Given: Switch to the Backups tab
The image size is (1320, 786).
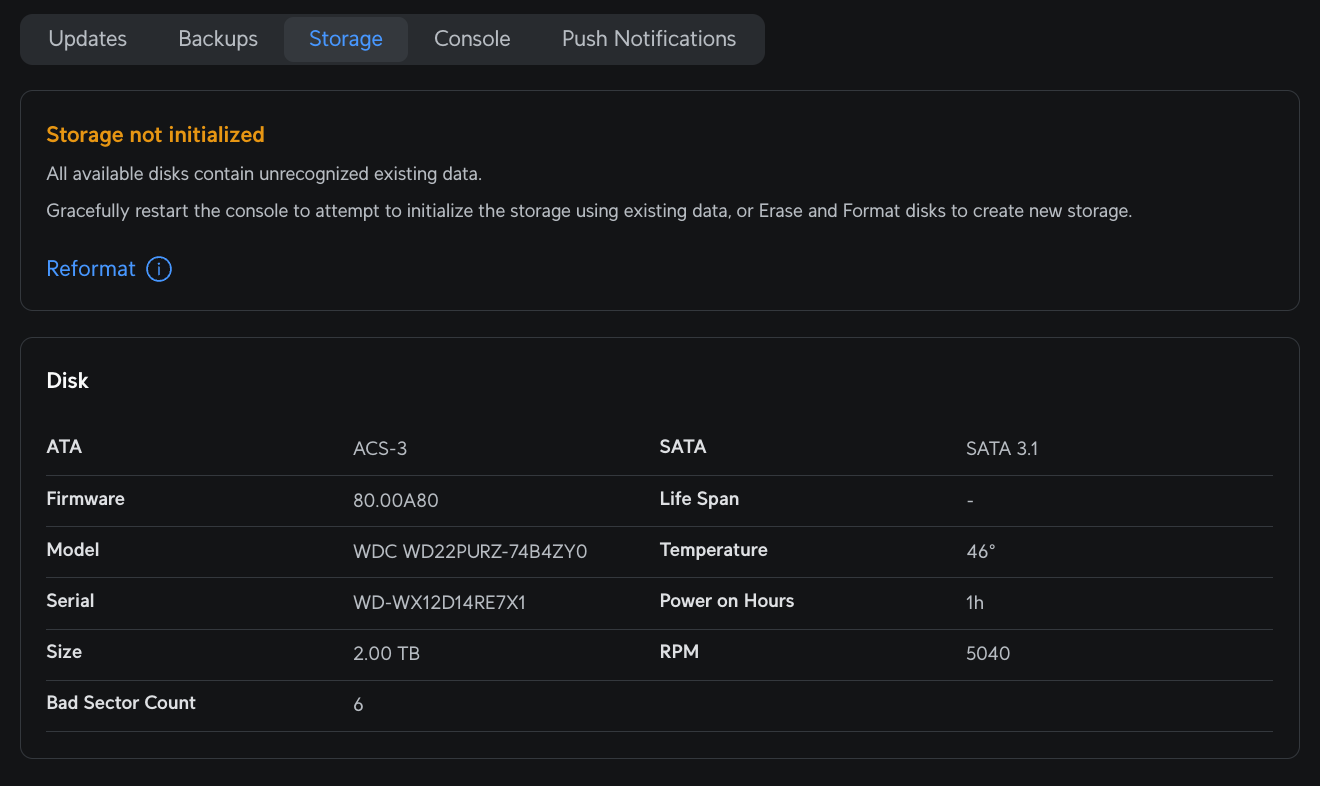Looking at the screenshot, I should pyautogui.click(x=218, y=39).
